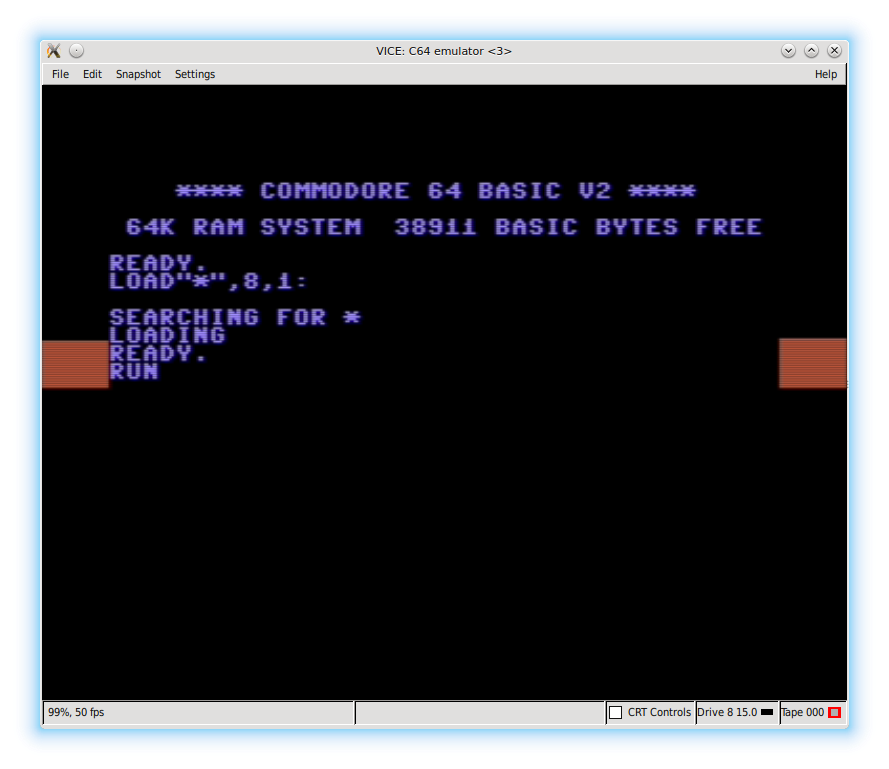Close the VICE C64 emulator window
This screenshot has height=769, width=889.
[x=834, y=51]
